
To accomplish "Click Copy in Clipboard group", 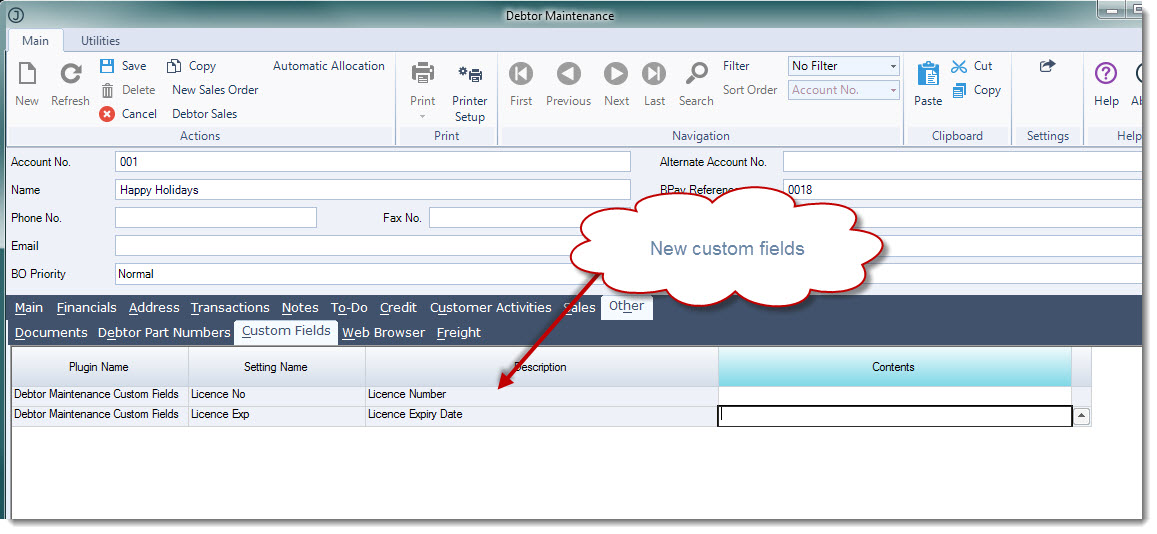I will [x=975, y=90].
